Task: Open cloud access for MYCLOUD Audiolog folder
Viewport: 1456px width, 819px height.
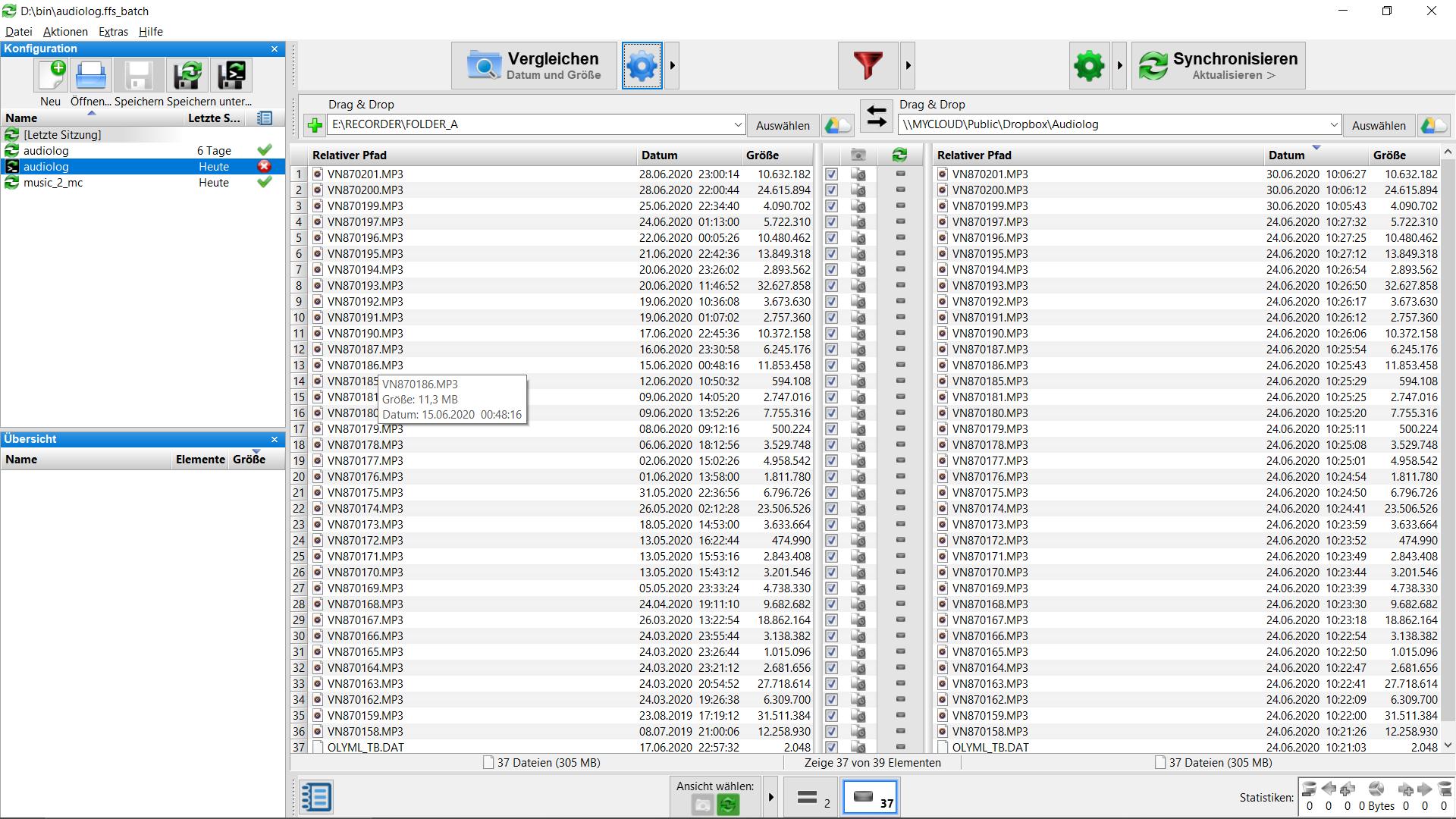Action: point(1433,125)
